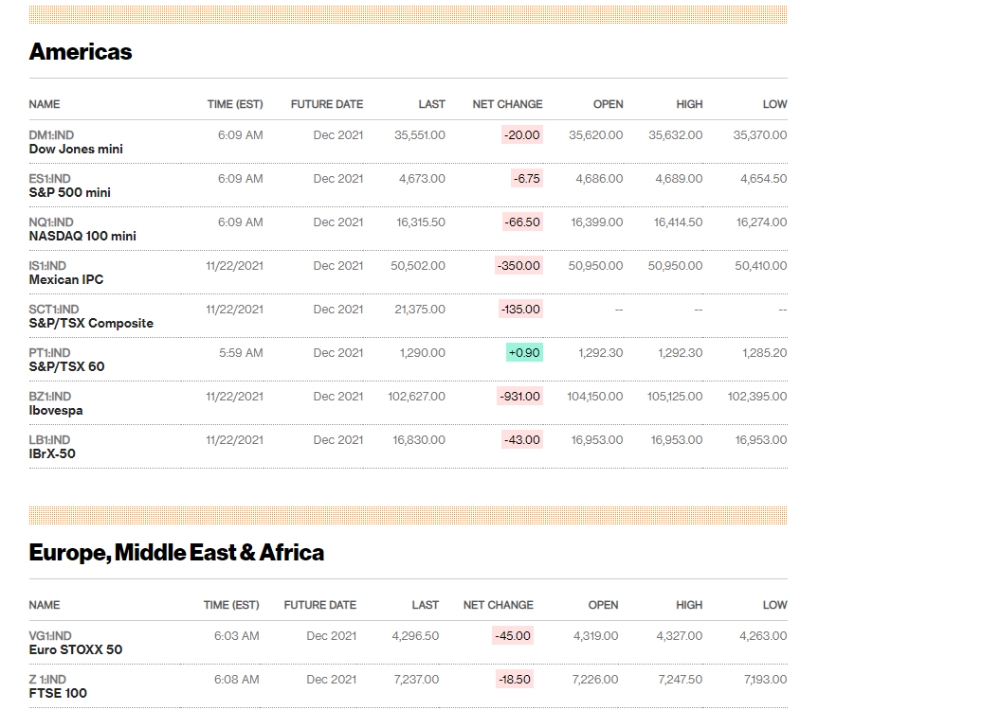Click the Europe section HIGH column header

tap(689, 605)
